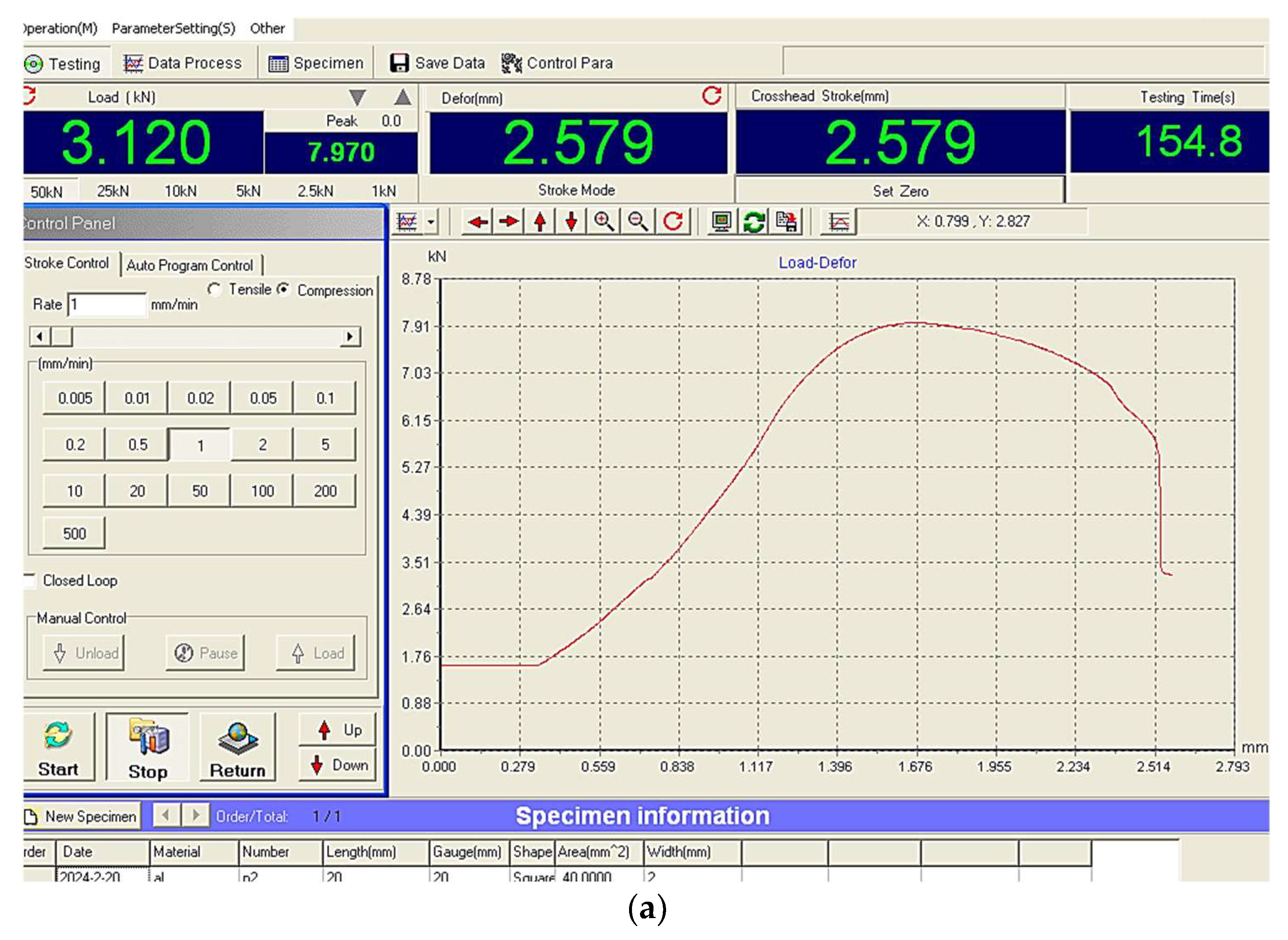This screenshot has width=1288, height=940.
Task: Click the monitor display icon in graph toolbar
Action: (x=721, y=222)
